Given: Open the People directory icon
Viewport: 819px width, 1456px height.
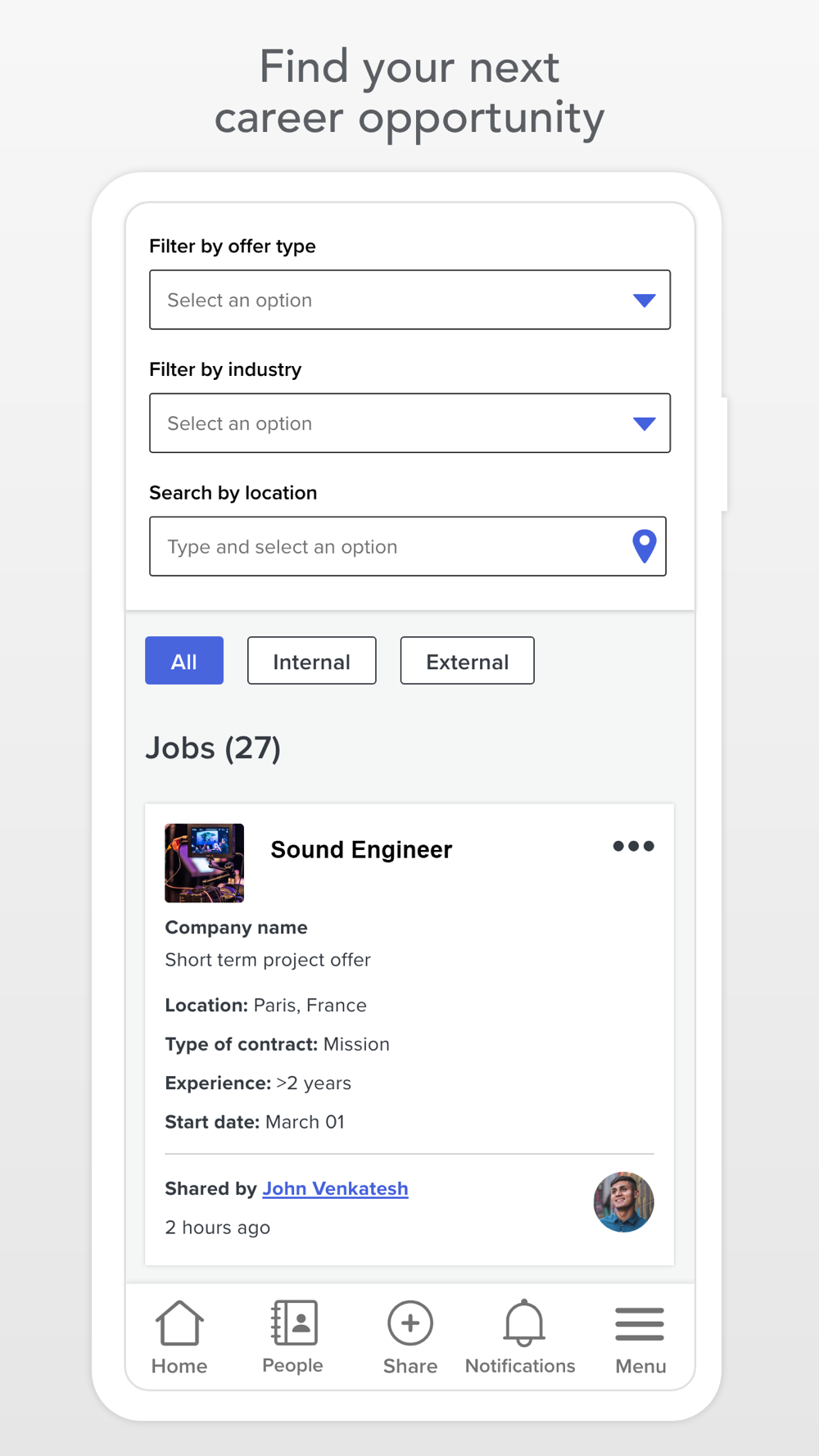Looking at the screenshot, I should tap(294, 1323).
